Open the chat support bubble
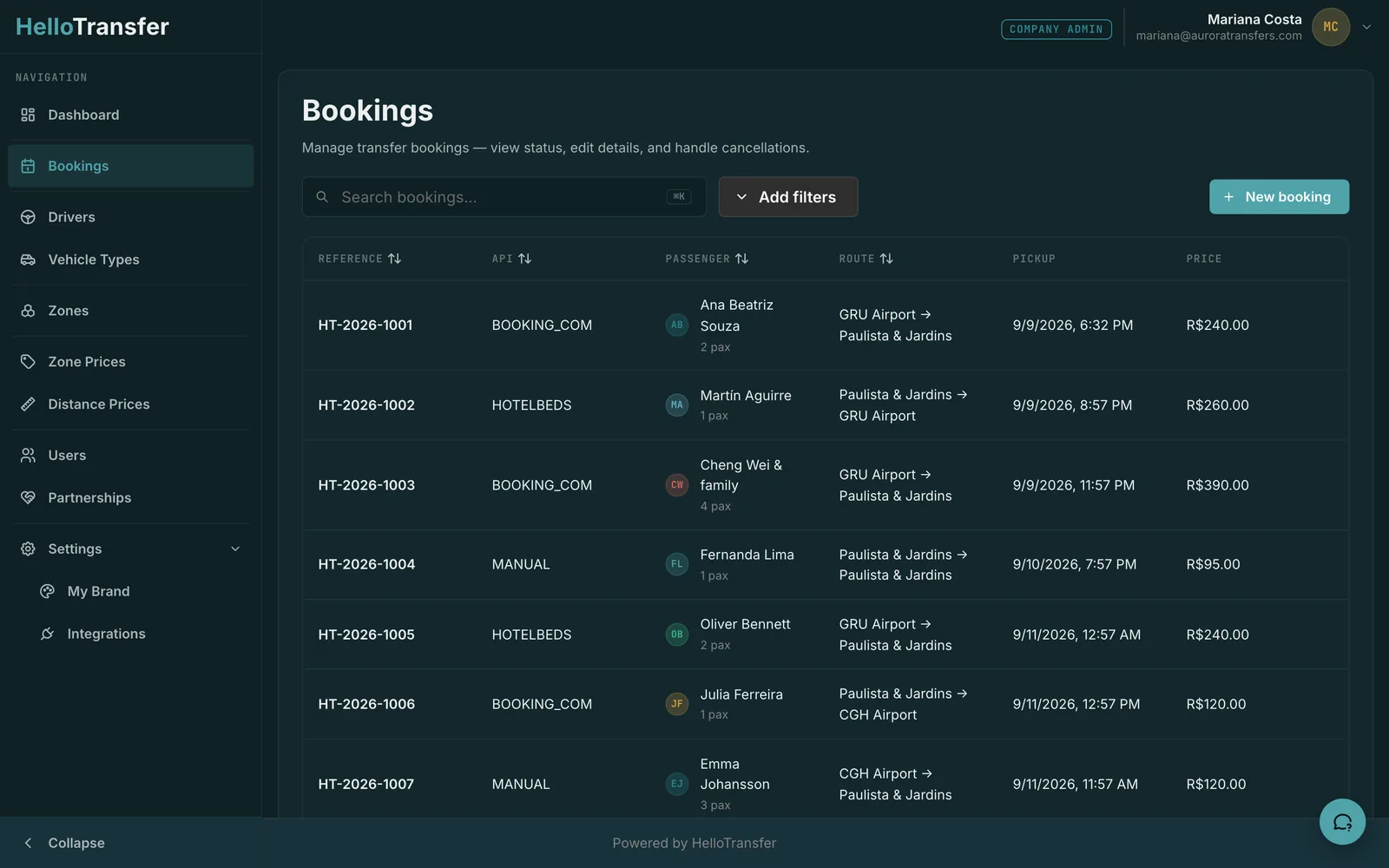Image resolution: width=1389 pixels, height=868 pixels. point(1342,821)
